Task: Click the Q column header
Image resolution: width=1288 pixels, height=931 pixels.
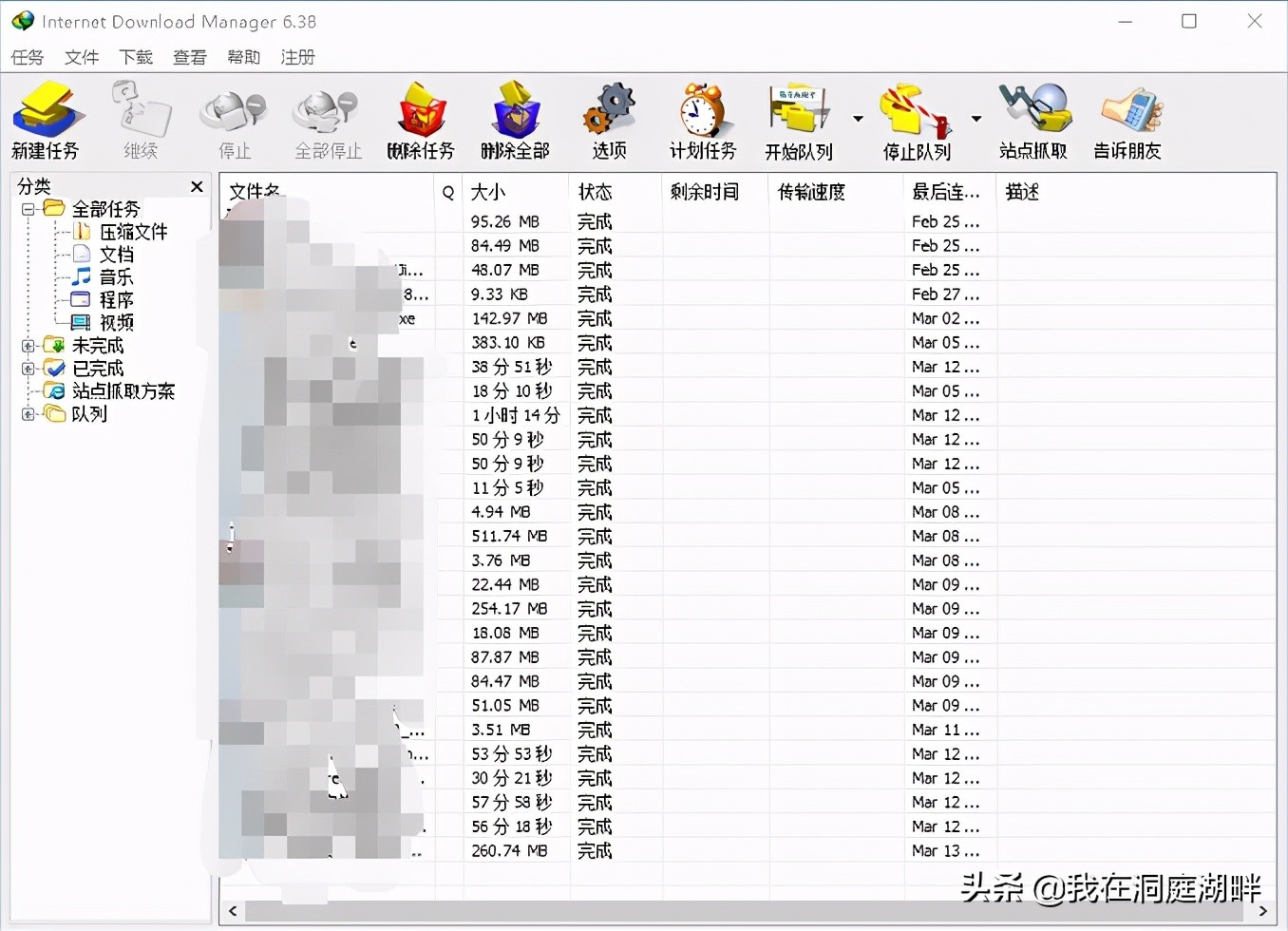Action: point(448,192)
